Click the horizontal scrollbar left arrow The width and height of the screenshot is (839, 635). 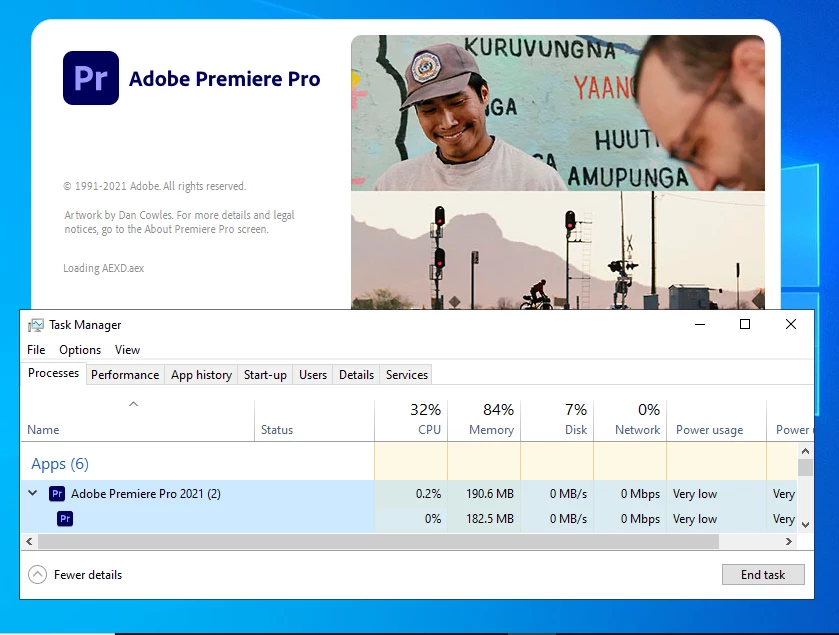(29, 541)
